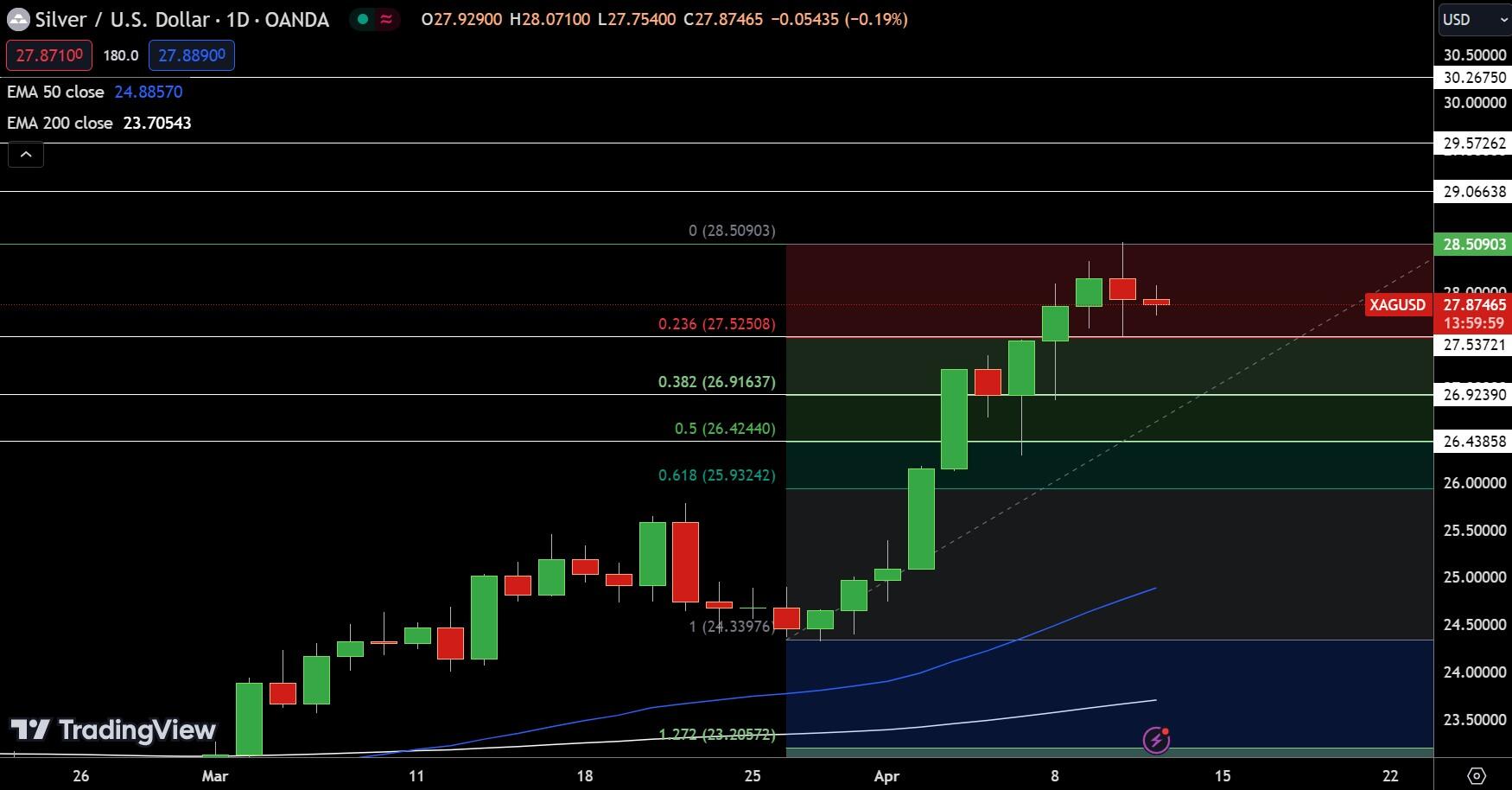Click the green 28.50903 price label
This screenshot has height=790, width=1512.
point(1473,245)
